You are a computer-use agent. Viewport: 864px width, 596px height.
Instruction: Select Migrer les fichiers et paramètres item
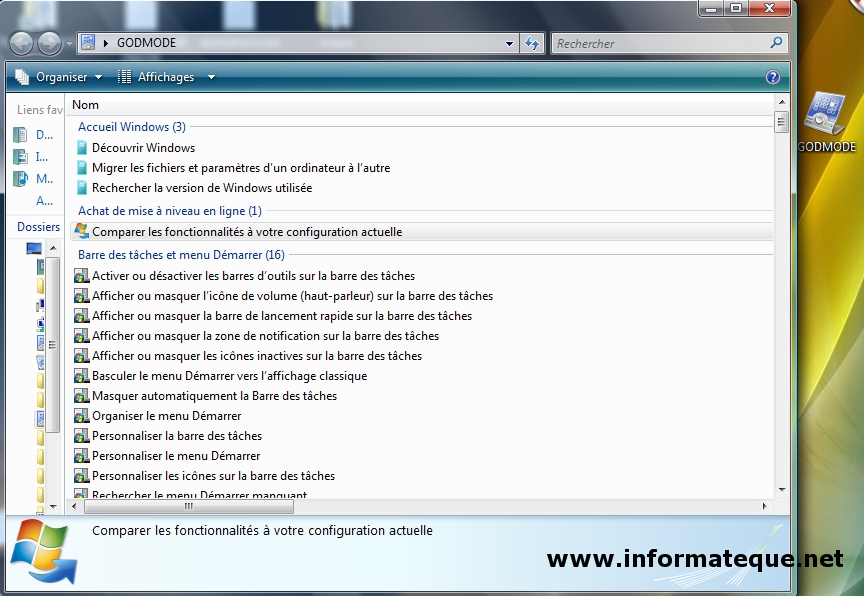pos(241,168)
